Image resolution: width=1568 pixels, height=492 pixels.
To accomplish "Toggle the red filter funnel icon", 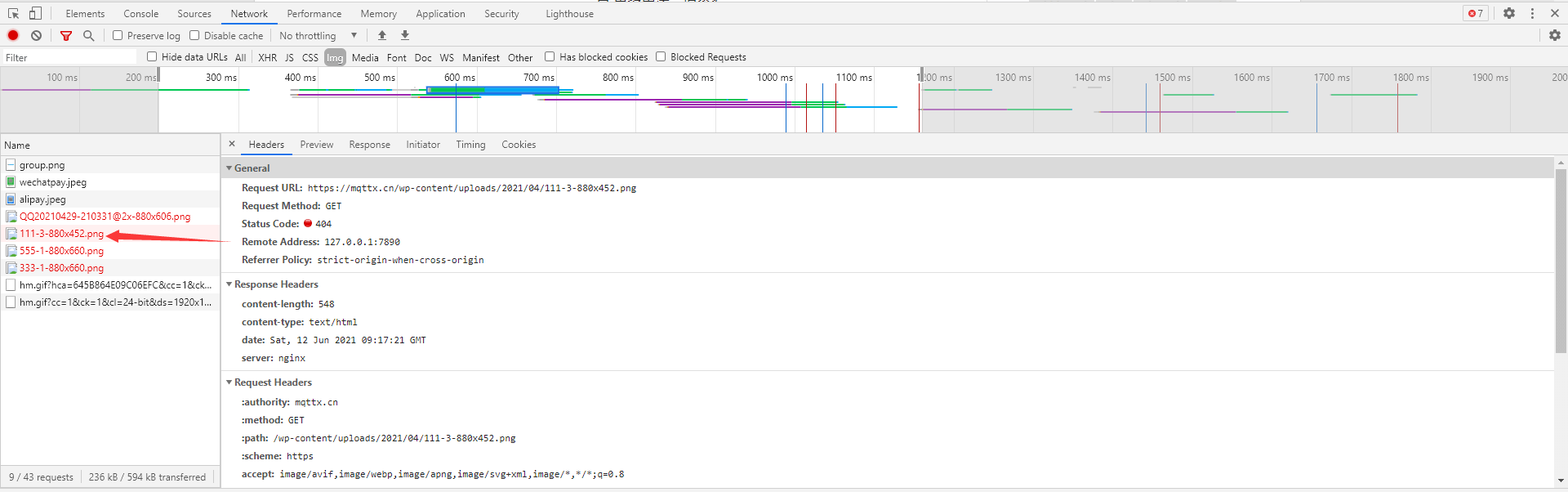I will [66, 35].
